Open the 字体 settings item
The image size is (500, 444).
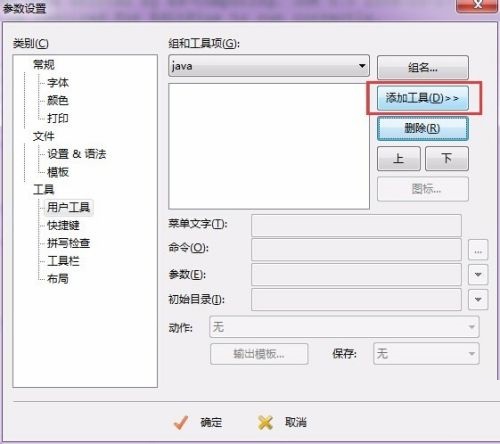(58, 83)
